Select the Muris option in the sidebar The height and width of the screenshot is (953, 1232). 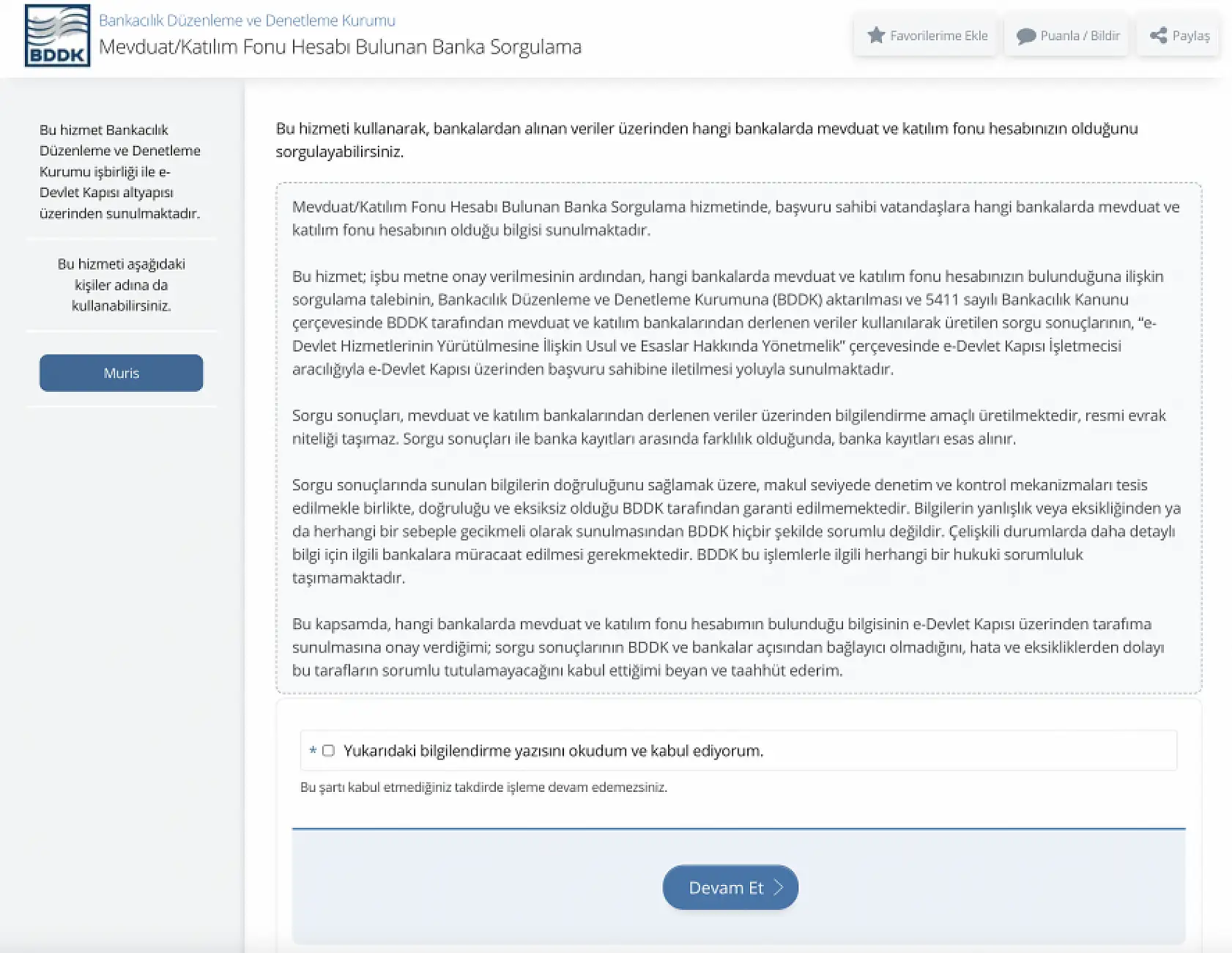pyautogui.click(x=121, y=373)
